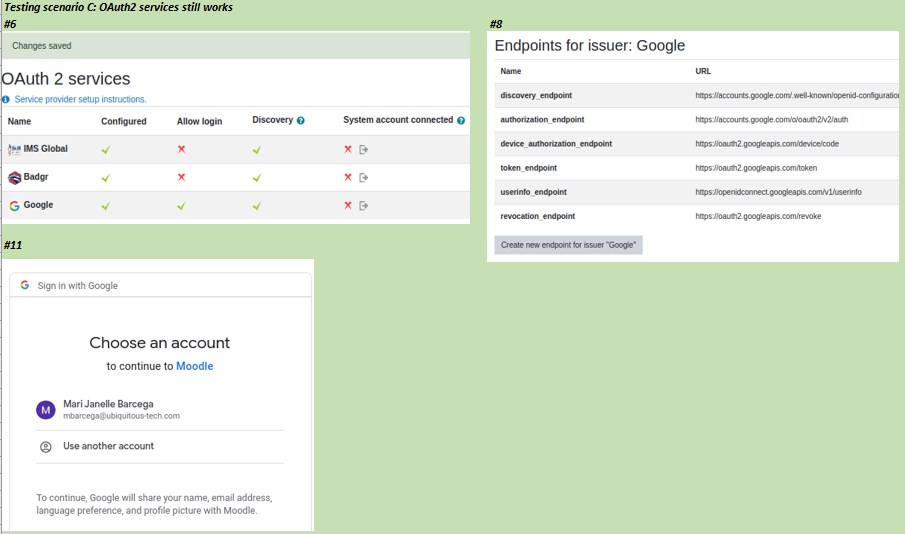Toggle Allow login check for Google

coord(181,206)
